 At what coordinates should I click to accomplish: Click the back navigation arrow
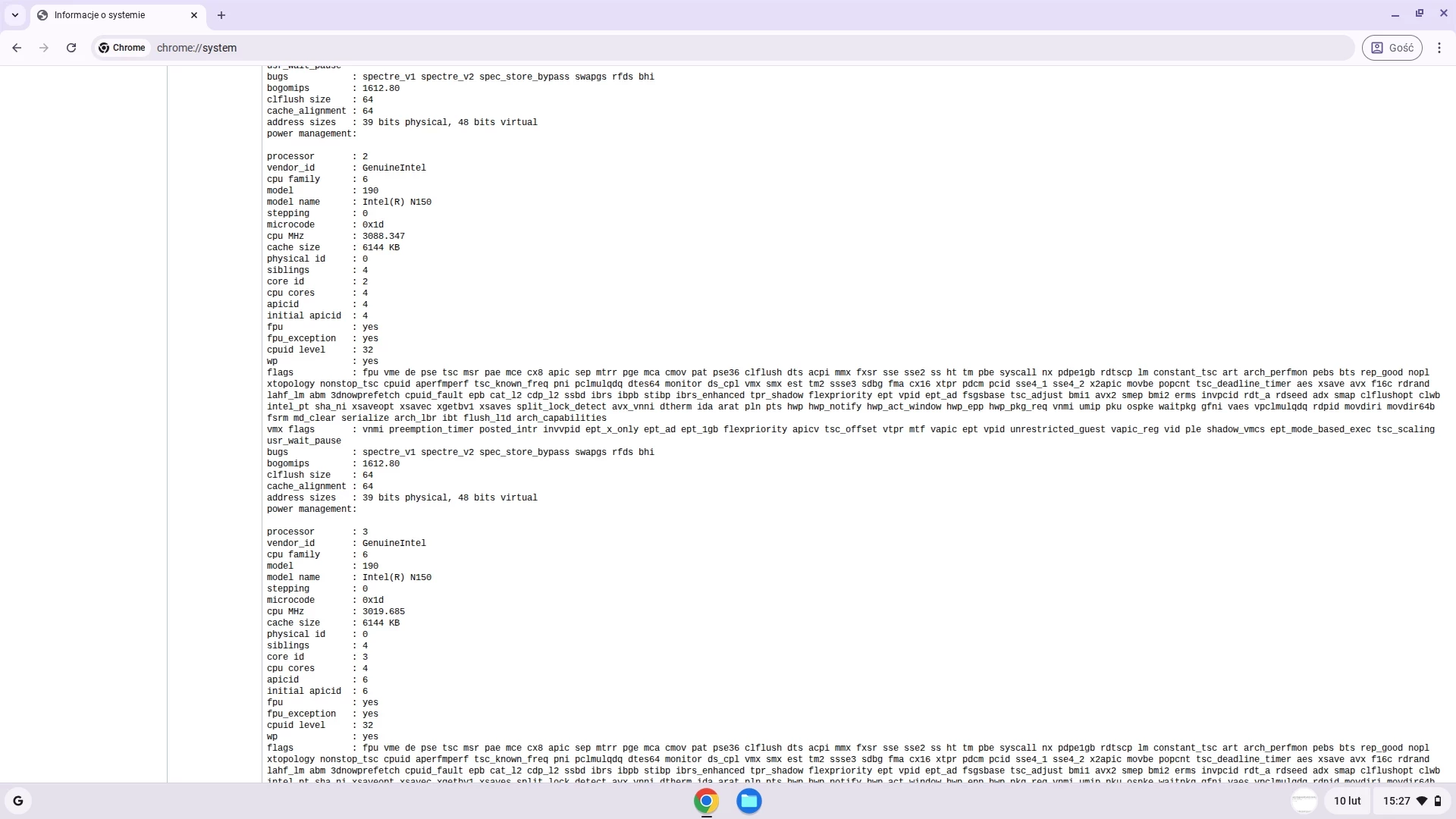[x=17, y=48]
